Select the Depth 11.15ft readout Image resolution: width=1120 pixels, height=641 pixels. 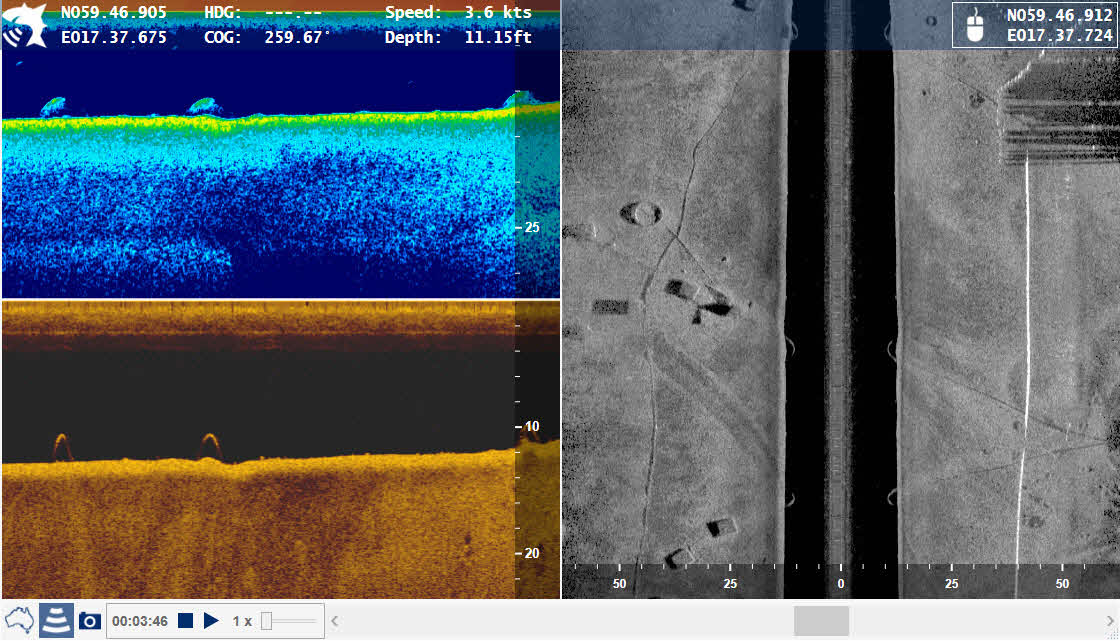pos(459,37)
